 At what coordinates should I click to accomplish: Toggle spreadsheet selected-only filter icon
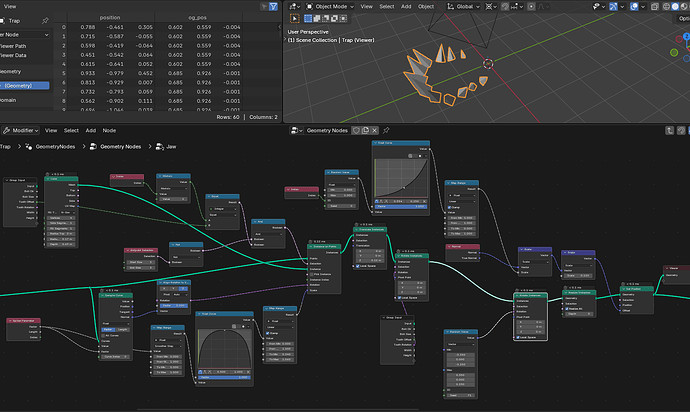(x=264, y=6)
